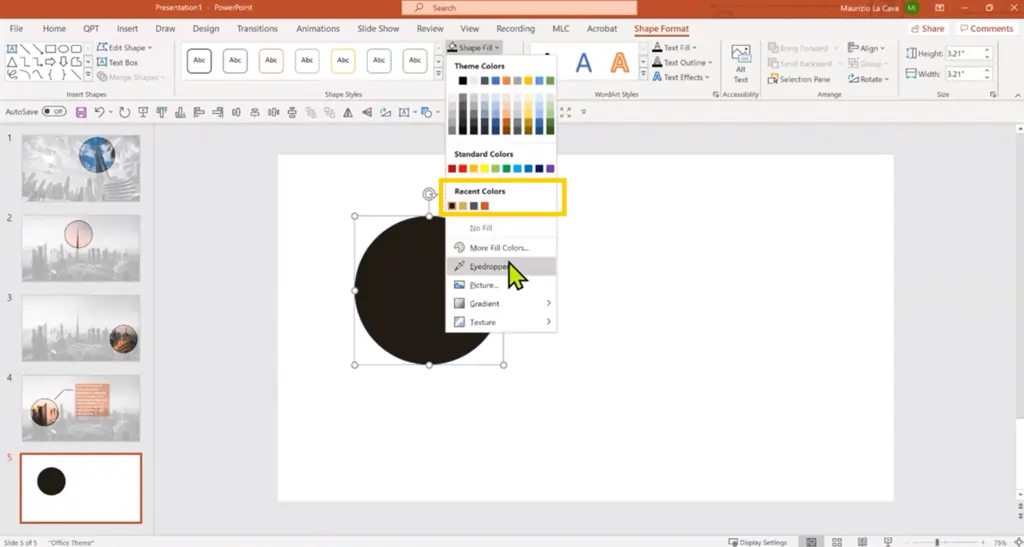Open the Selection Pane

pyautogui.click(x=799, y=79)
